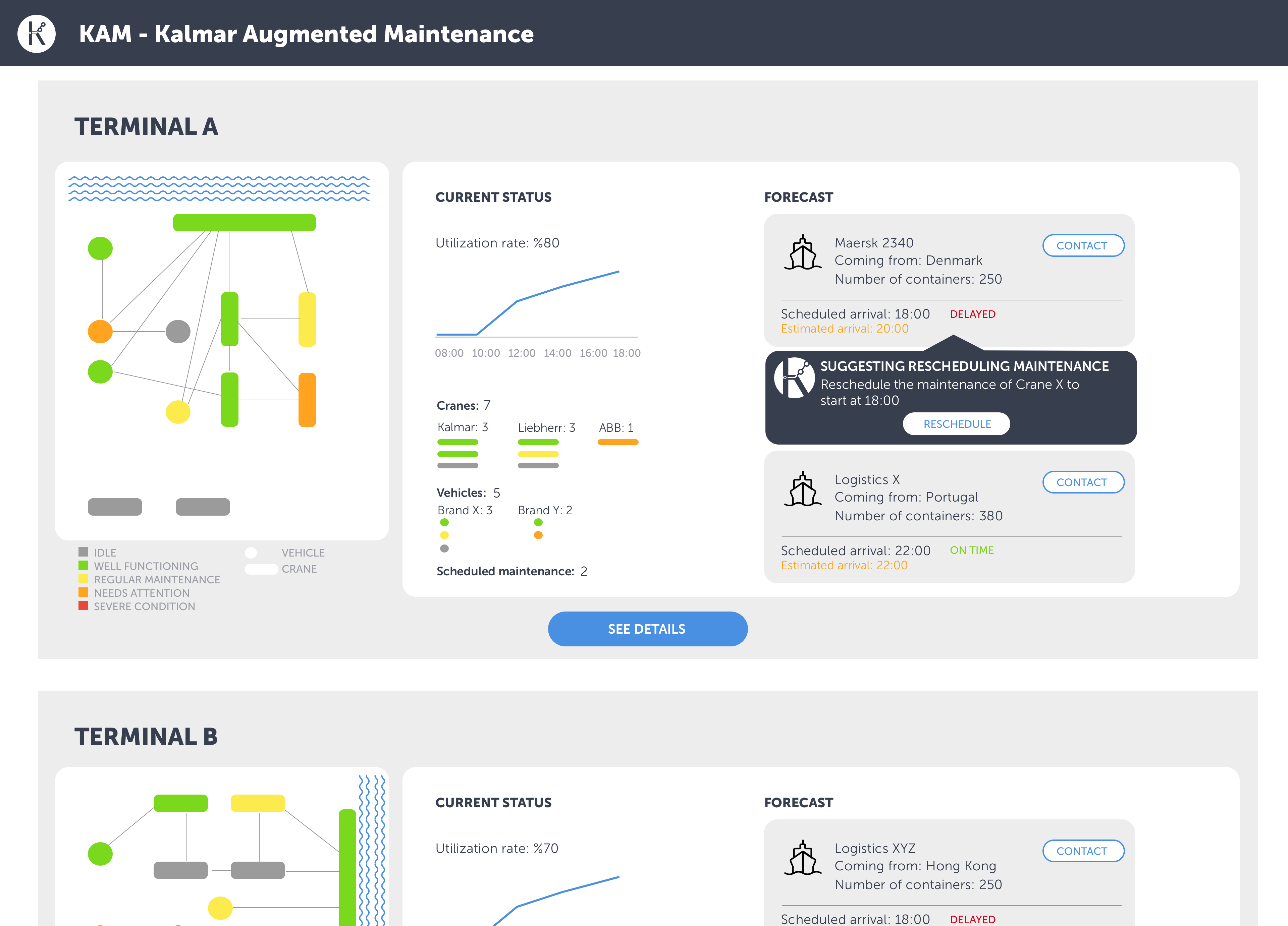
Task: Click the Kalmar logo in the header
Action: tap(36, 34)
